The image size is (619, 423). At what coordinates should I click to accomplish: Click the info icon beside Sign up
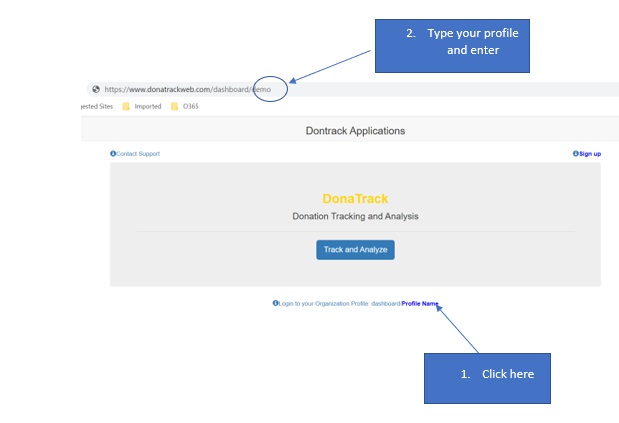[x=576, y=154]
